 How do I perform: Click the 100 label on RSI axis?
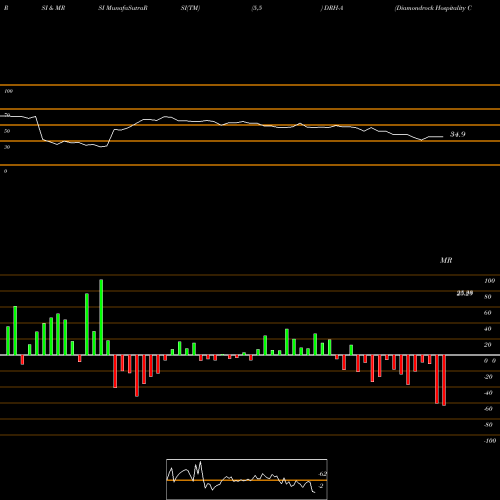click(8, 91)
